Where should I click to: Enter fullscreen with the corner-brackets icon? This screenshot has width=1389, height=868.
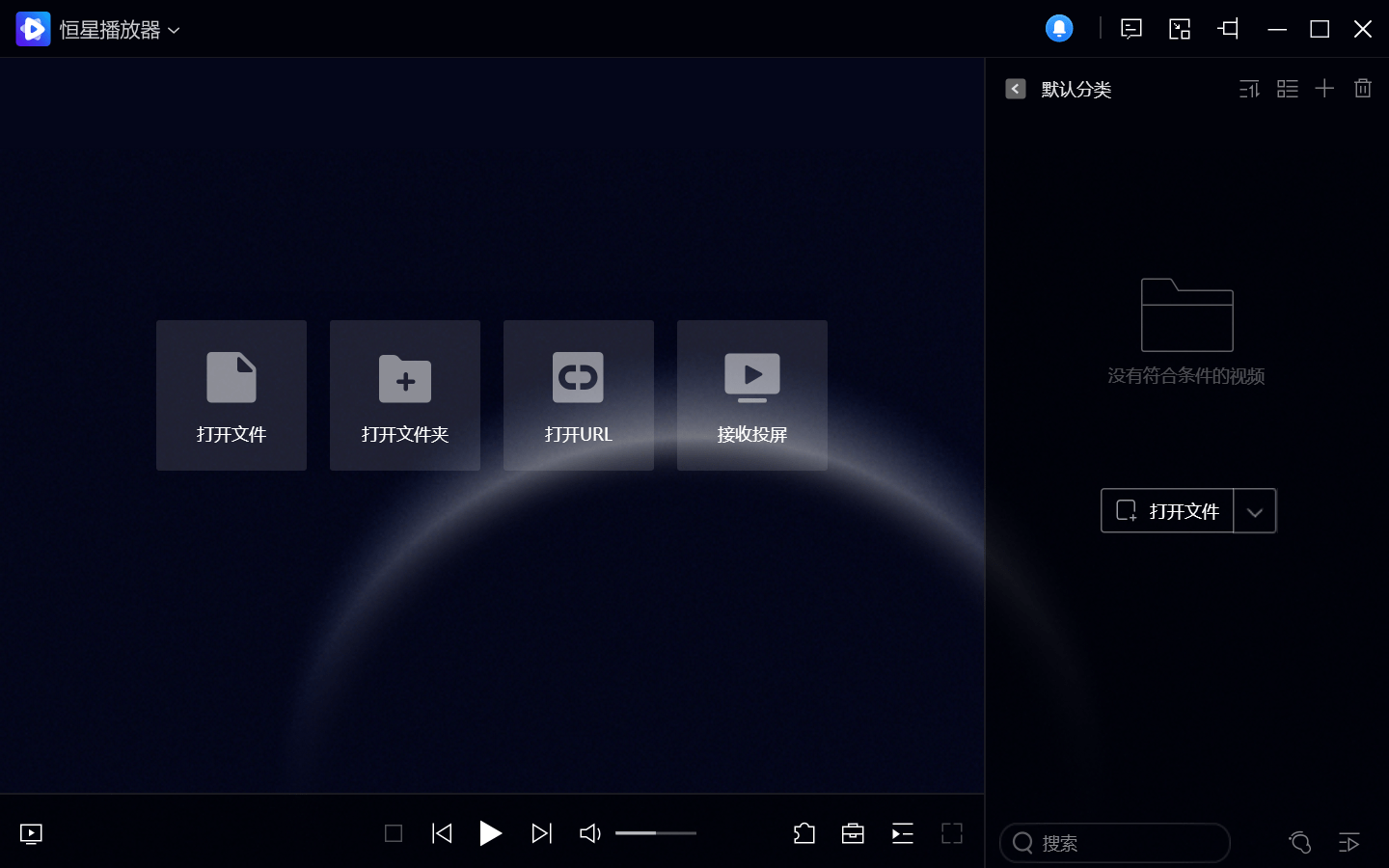952,833
